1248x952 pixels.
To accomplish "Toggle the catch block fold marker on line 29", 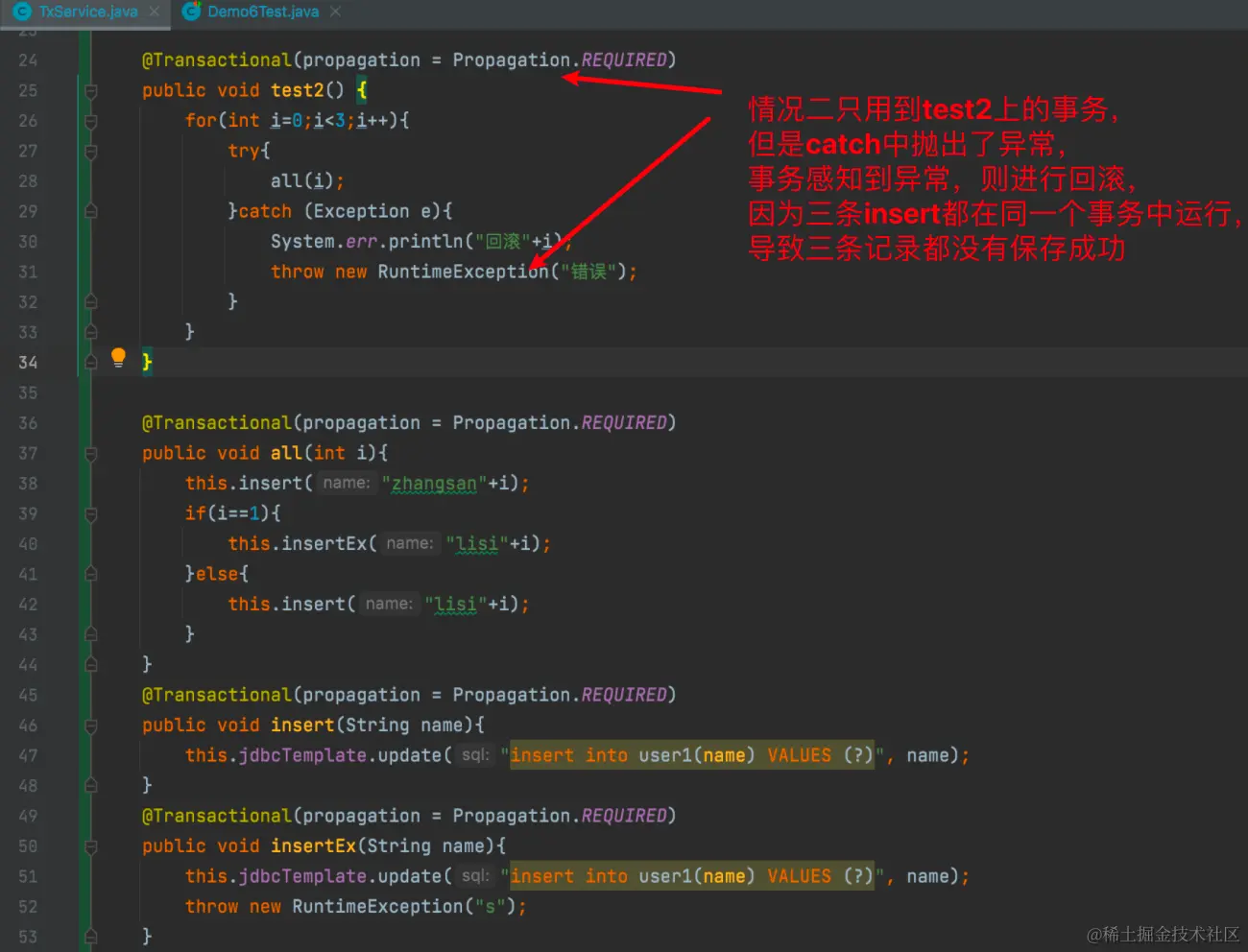I will [x=91, y=211].
